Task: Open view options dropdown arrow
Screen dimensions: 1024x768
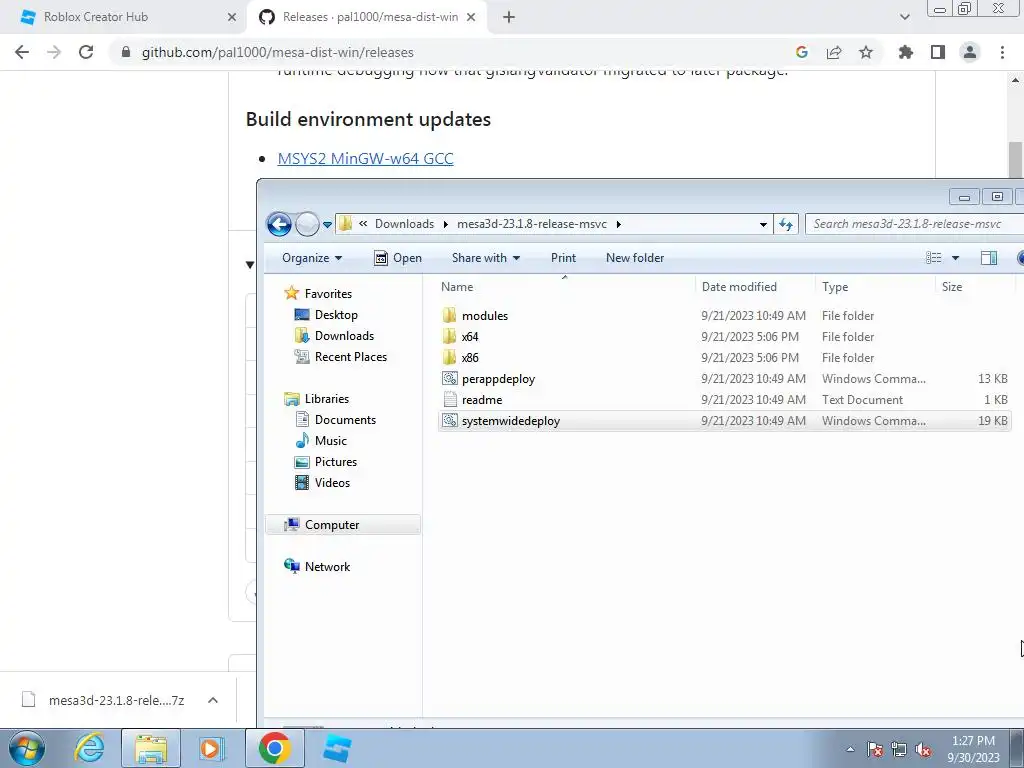Action: coord(955,258)
